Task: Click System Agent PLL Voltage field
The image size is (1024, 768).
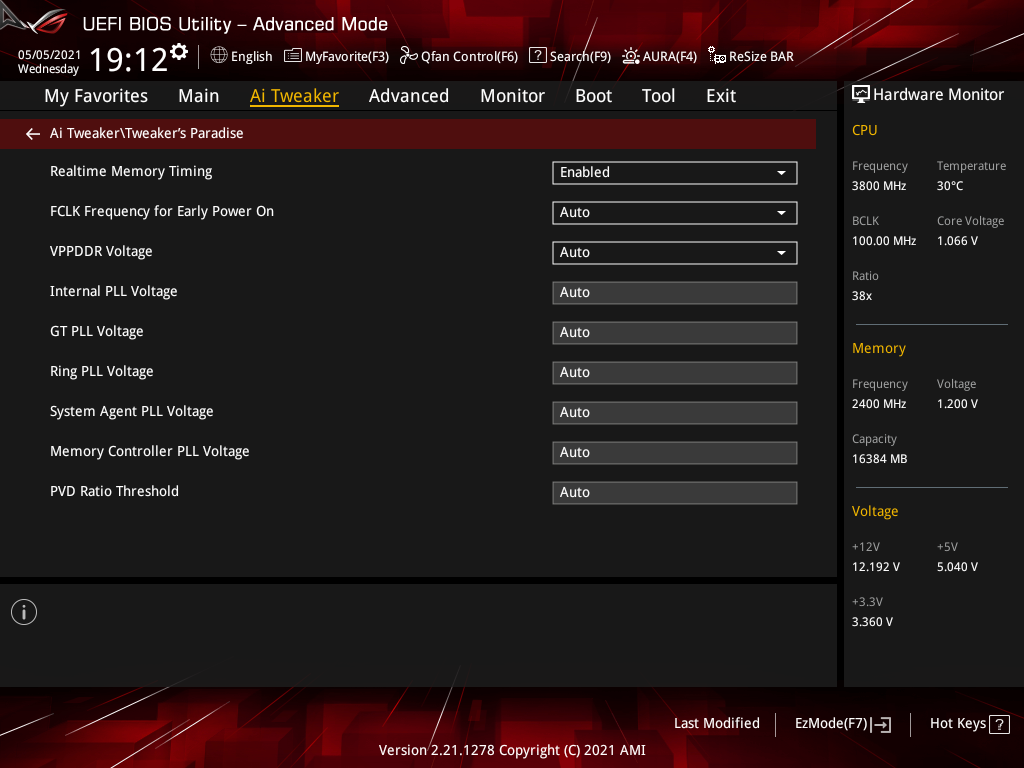Action: [x=675, y=413]
